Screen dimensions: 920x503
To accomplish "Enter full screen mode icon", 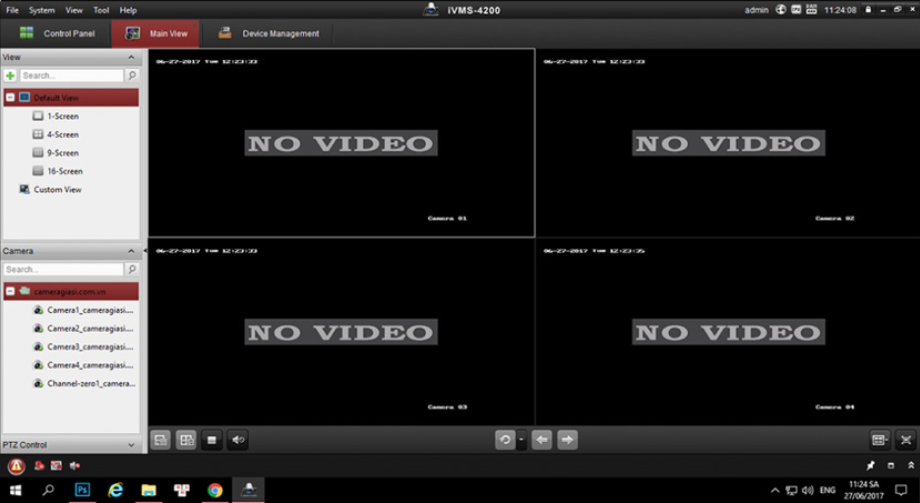I will (905, 439).
